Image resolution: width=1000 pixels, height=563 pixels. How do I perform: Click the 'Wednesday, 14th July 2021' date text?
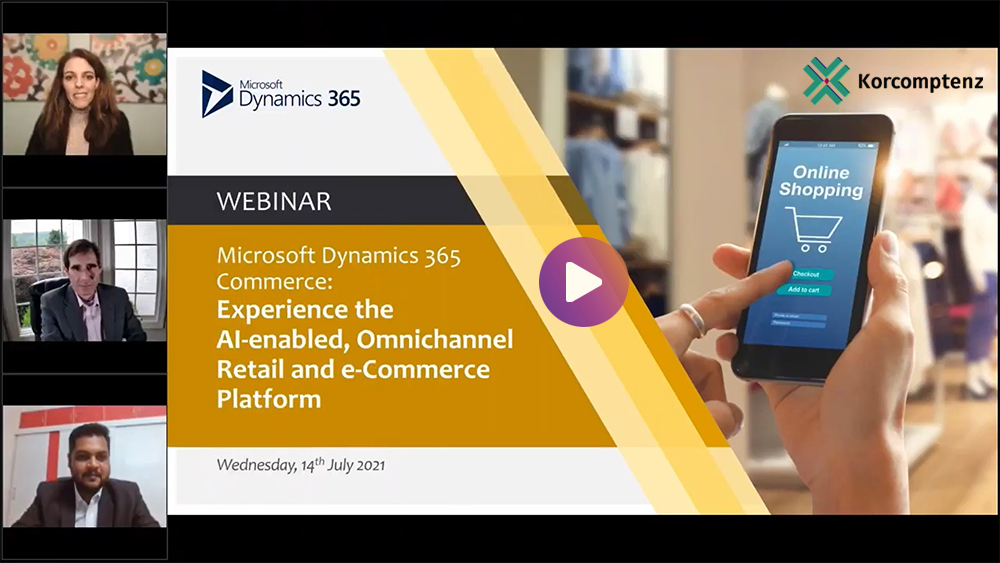(x=300, y=464)
